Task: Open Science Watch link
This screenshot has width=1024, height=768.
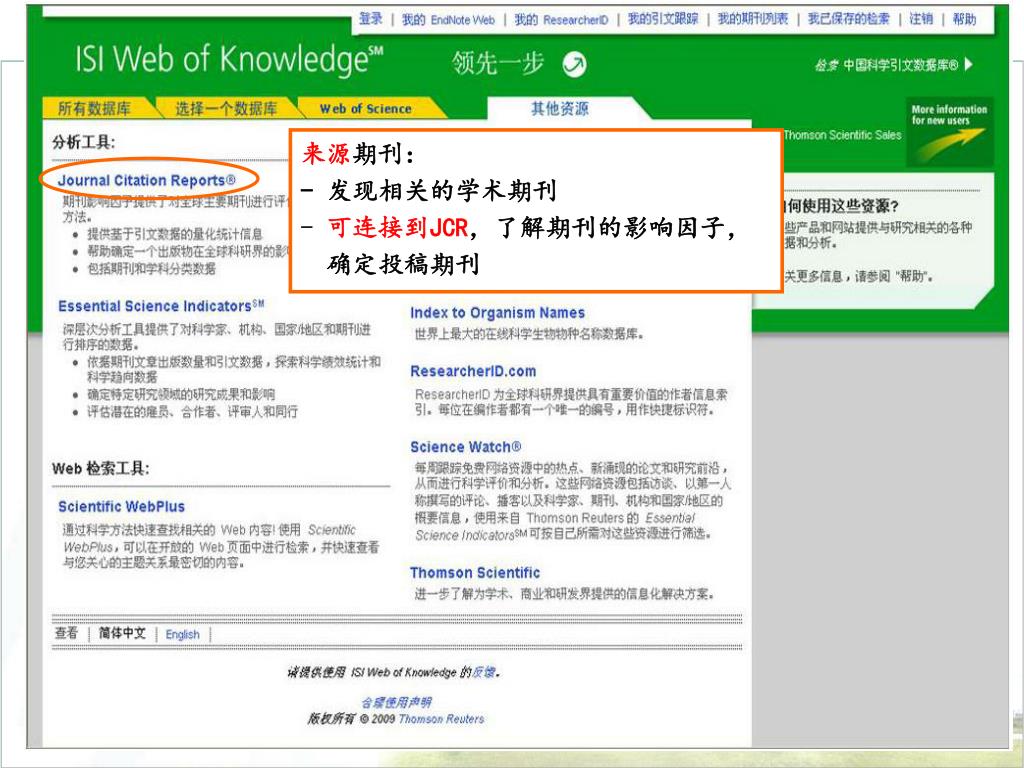Action: pyautogui.click(x=466, y=447)
